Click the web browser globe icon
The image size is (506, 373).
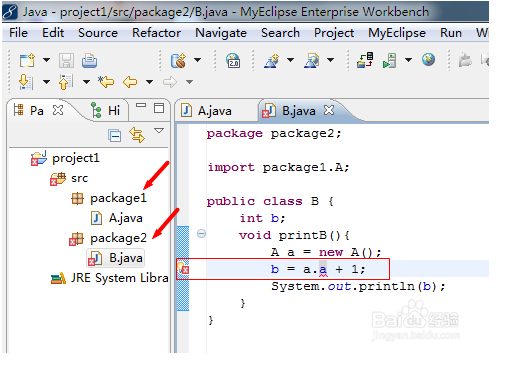(x=428, y=60)
